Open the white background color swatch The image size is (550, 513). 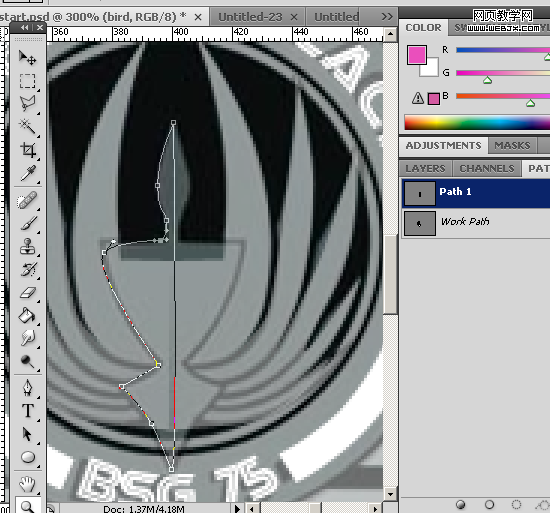pyautogui.click(x=432, y=70)
